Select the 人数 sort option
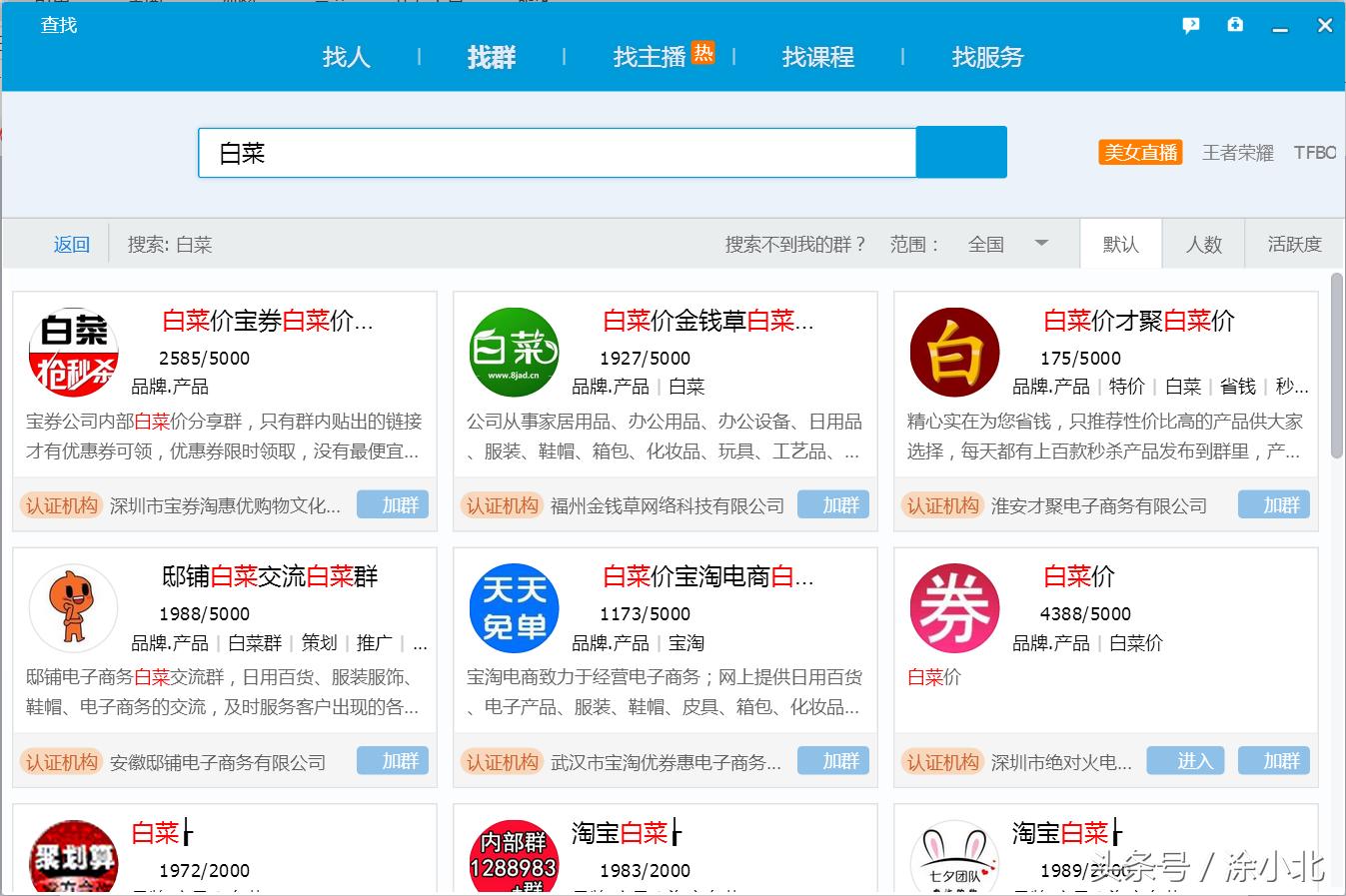The image size is (1346, 896). (1203, 243)
